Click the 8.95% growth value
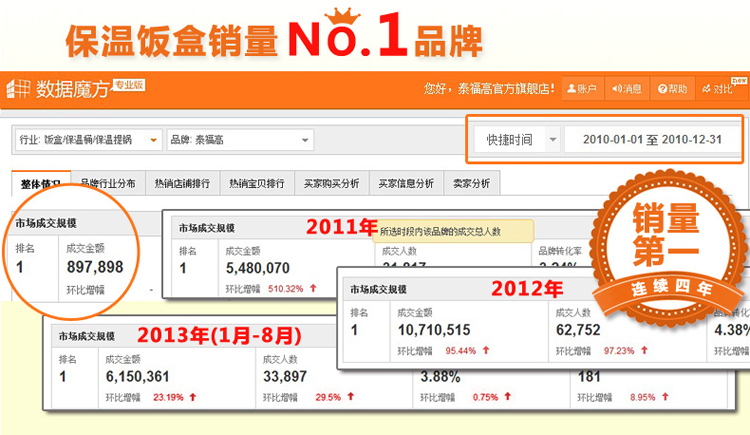The image size is (750, 435). tap(642, 397)
